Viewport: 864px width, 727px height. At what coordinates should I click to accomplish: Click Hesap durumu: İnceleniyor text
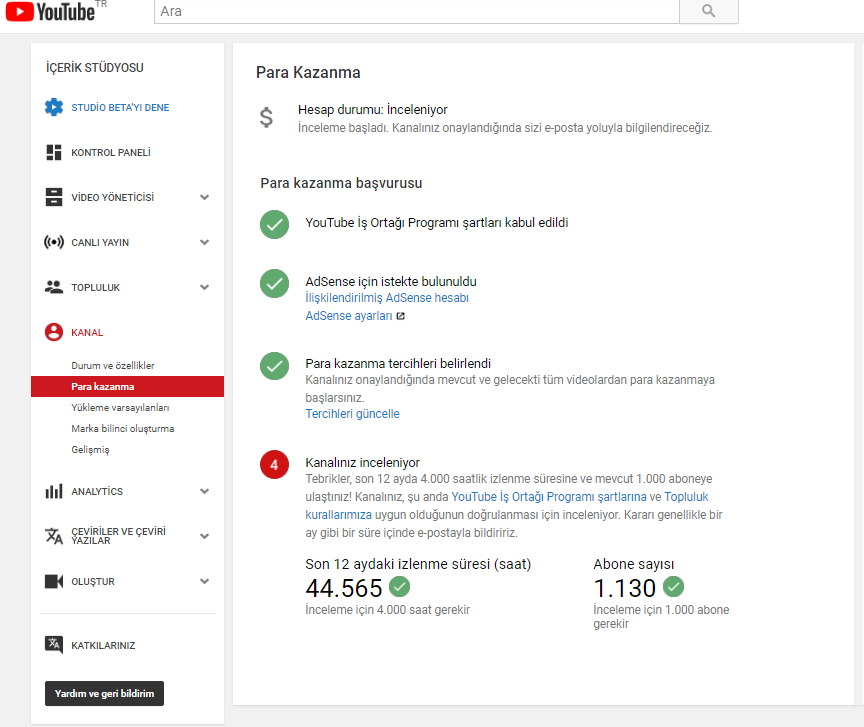[372, 110]
